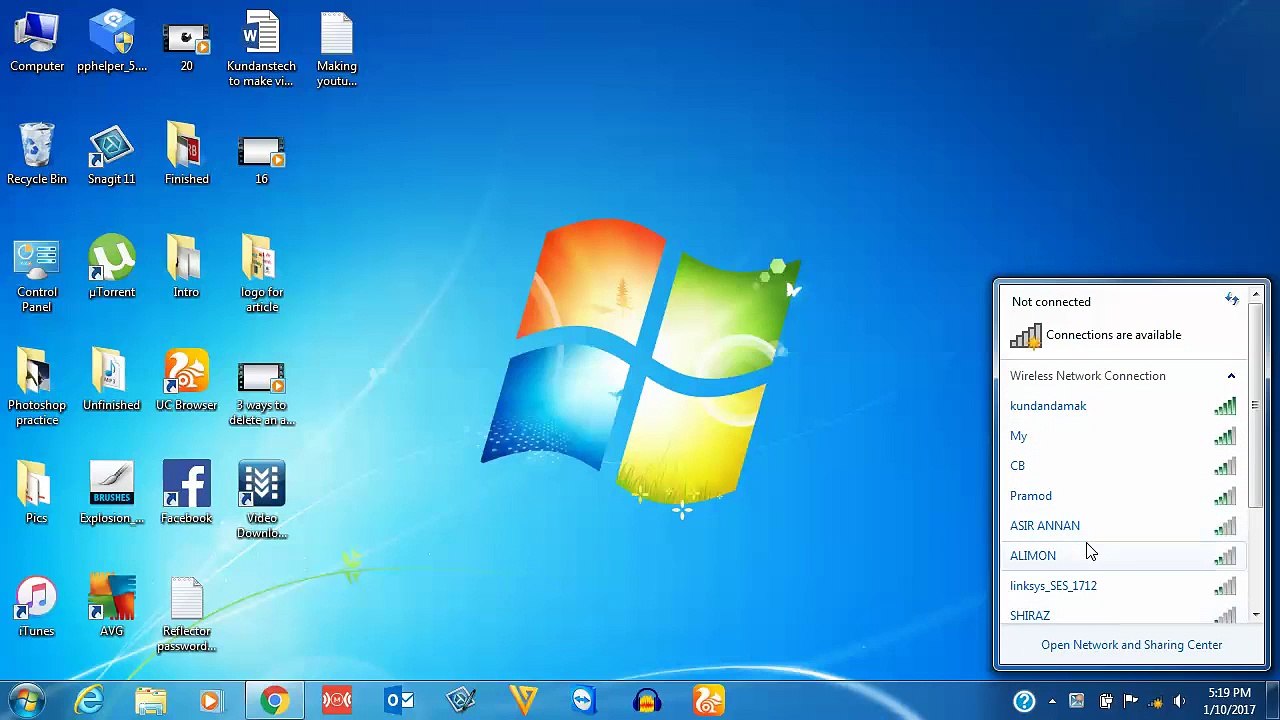Viewport: 1280px width, 720px height.
Task: Click the picture thumbnail tray icon
Action: (x=1077, y=701)
